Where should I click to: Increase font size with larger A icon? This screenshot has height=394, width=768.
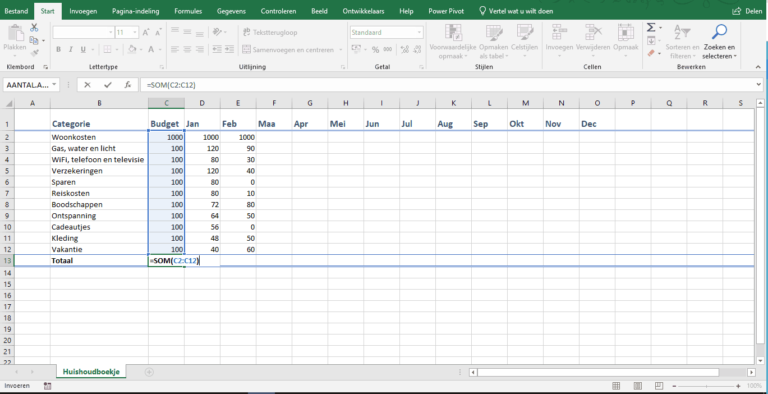point(146,33)
